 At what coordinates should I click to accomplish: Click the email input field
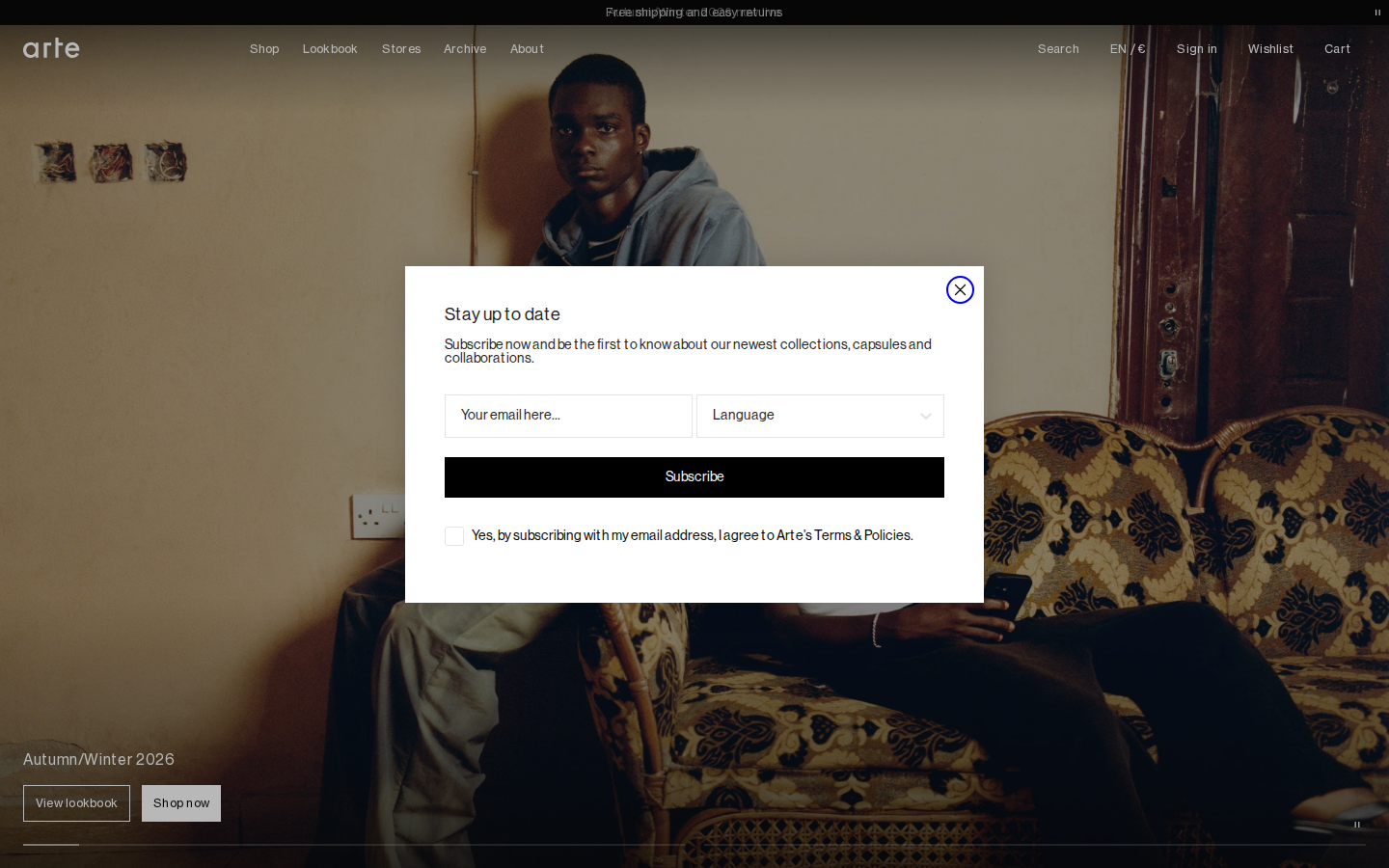568,416
